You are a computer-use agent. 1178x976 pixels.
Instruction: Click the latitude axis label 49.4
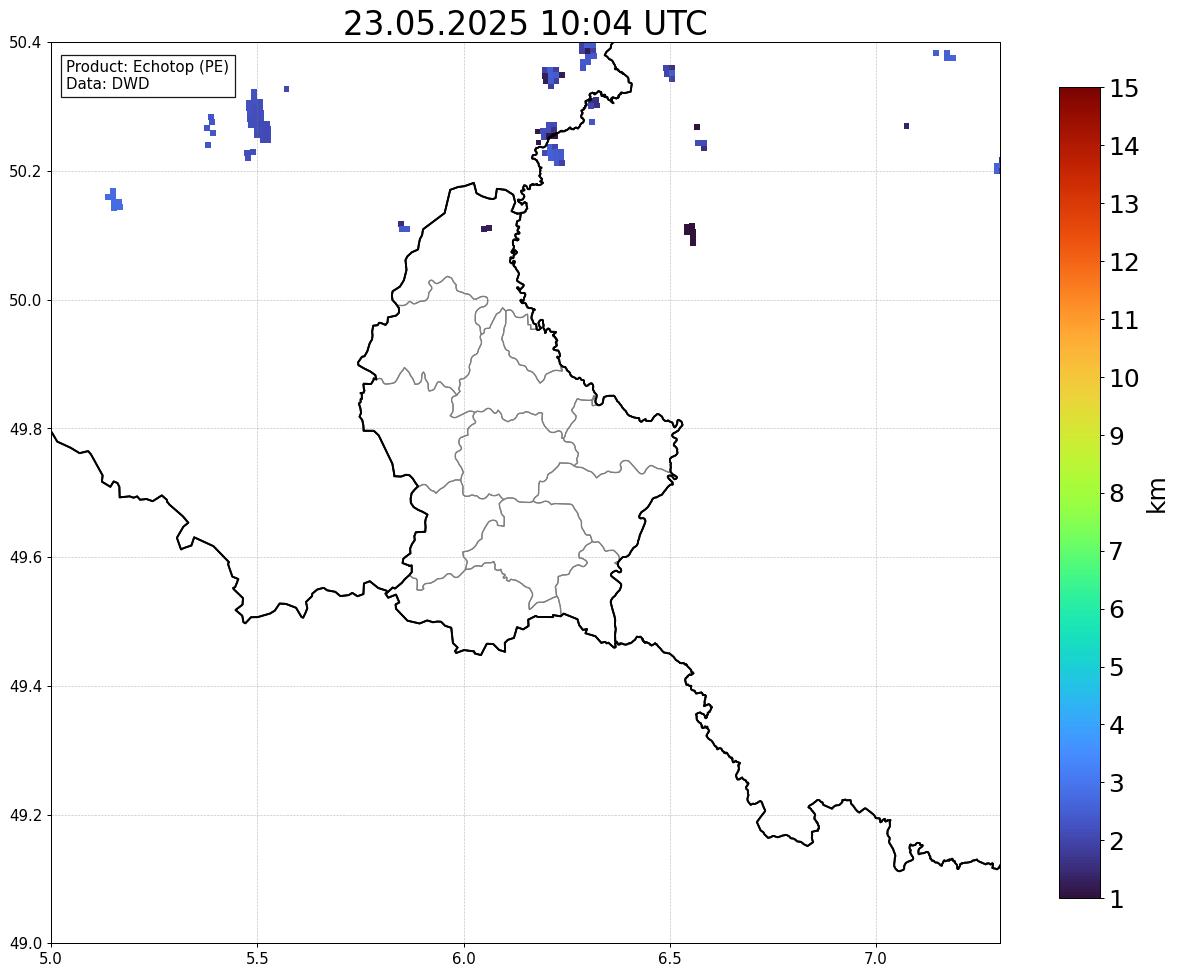[26, 686]
